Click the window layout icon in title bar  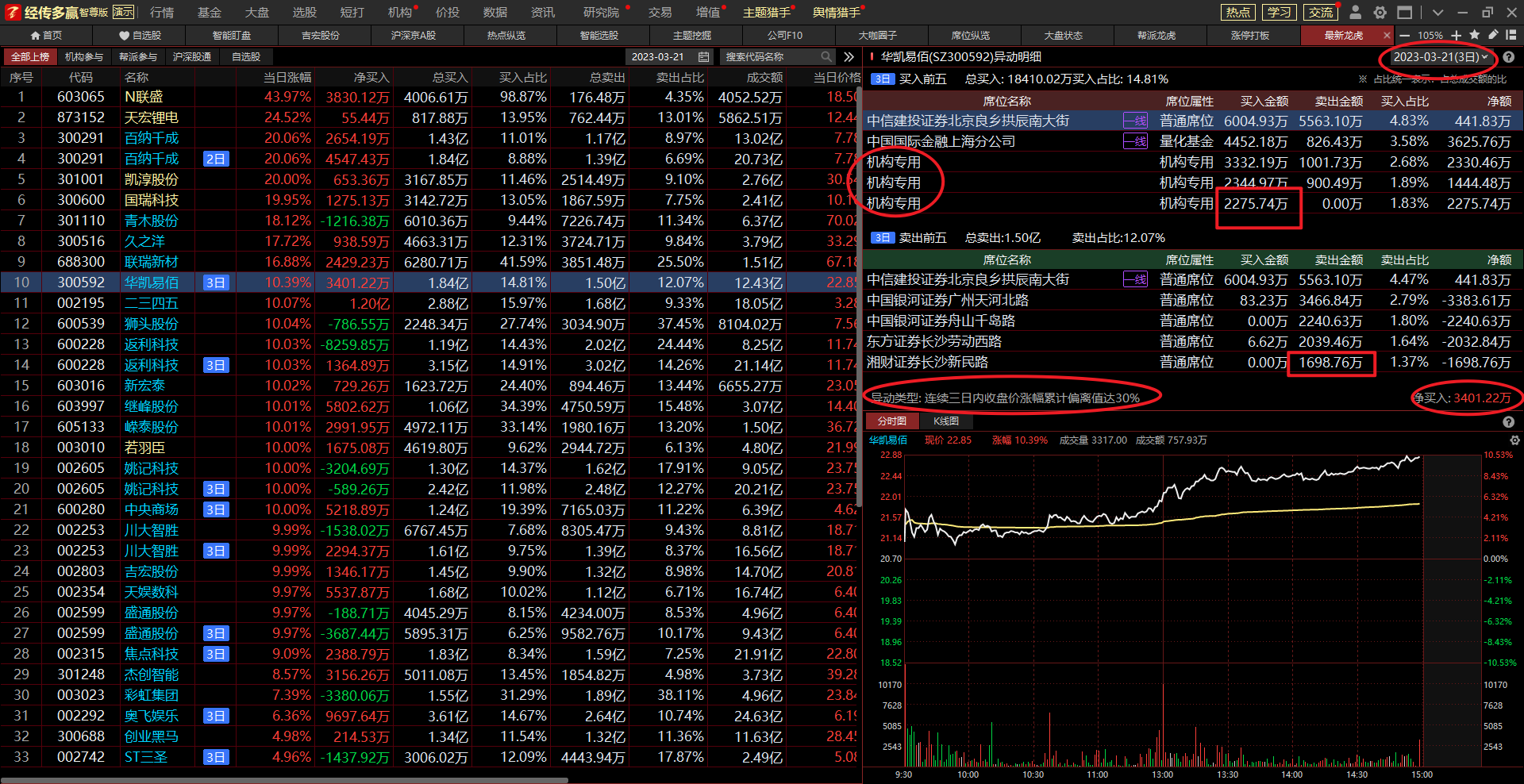(x=1405, y=12)
